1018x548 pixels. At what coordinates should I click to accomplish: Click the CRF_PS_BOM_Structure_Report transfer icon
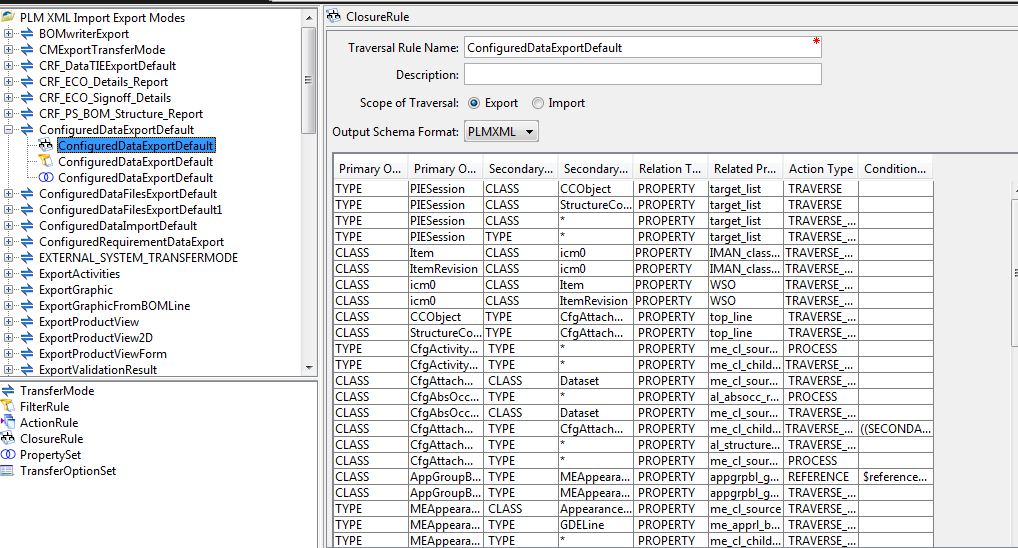[x=27, y=114]
